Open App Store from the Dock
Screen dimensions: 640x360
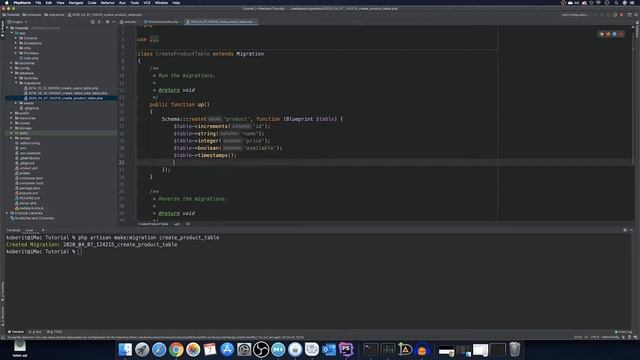227,349
